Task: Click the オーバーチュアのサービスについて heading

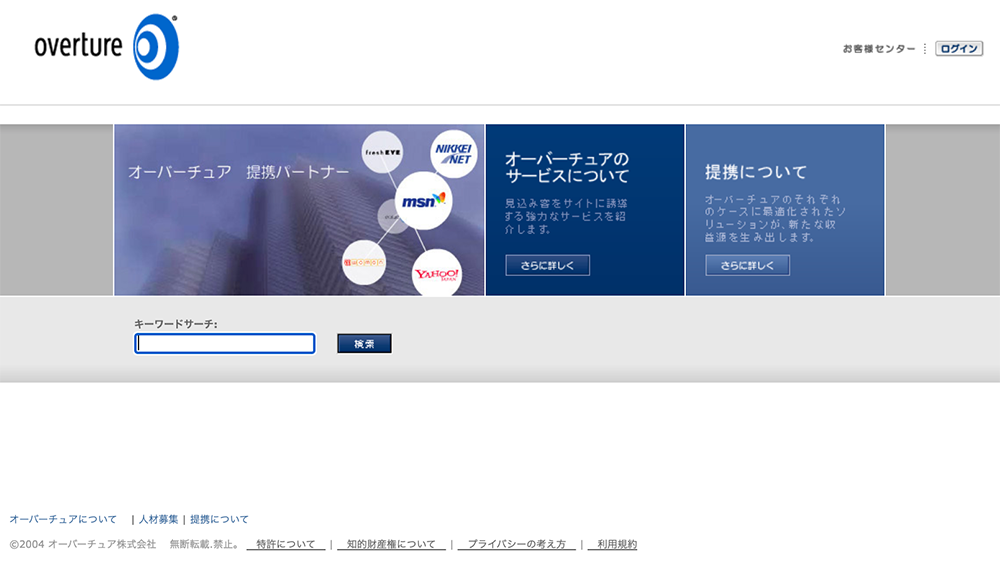Action: [567, 167]
